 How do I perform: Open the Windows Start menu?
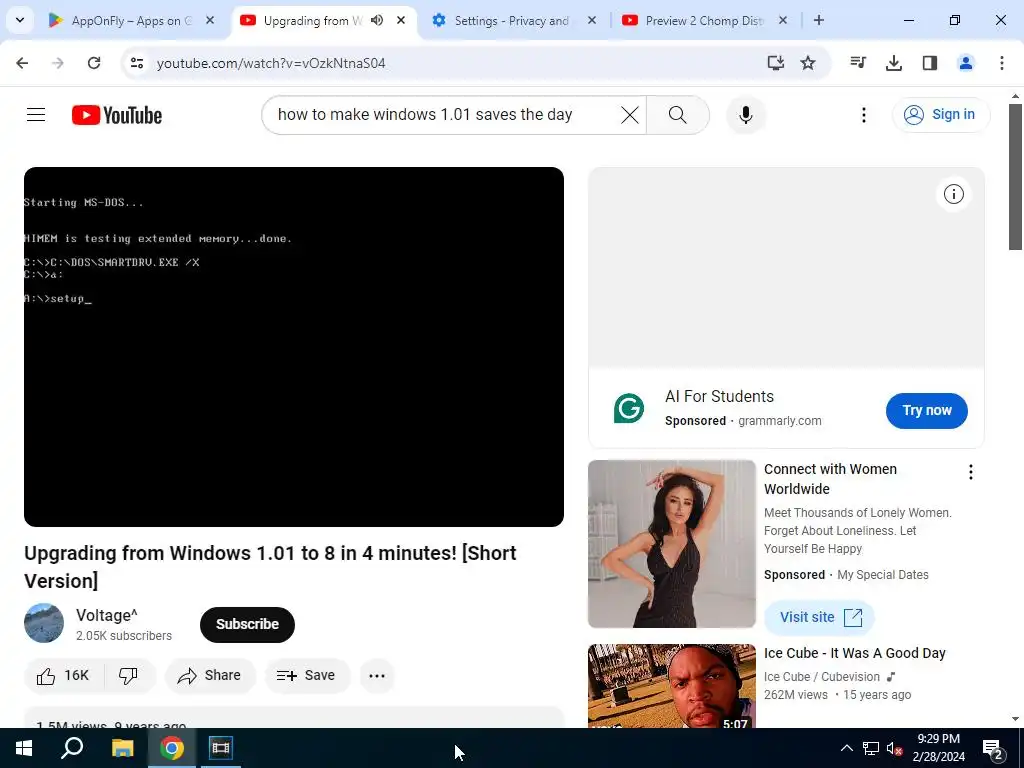point(24,748)
